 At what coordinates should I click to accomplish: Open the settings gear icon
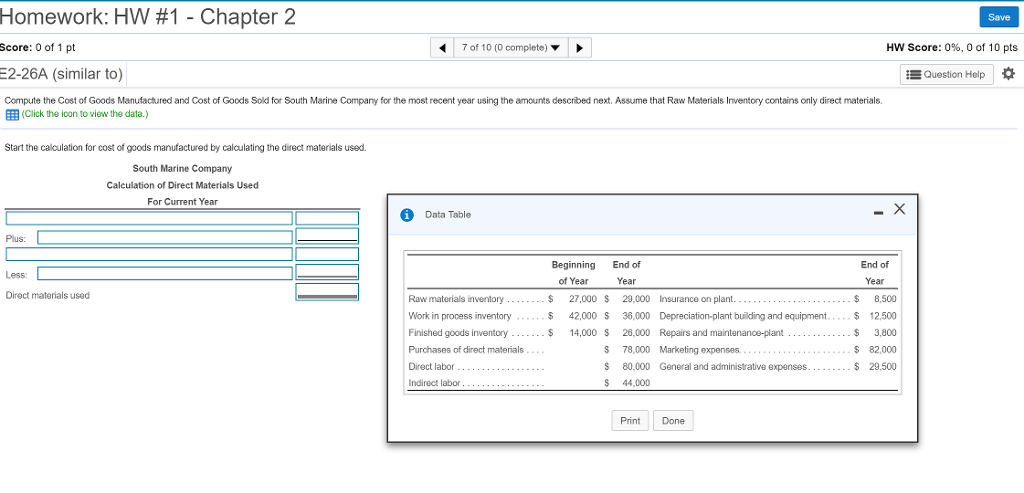coord(1008,74)
